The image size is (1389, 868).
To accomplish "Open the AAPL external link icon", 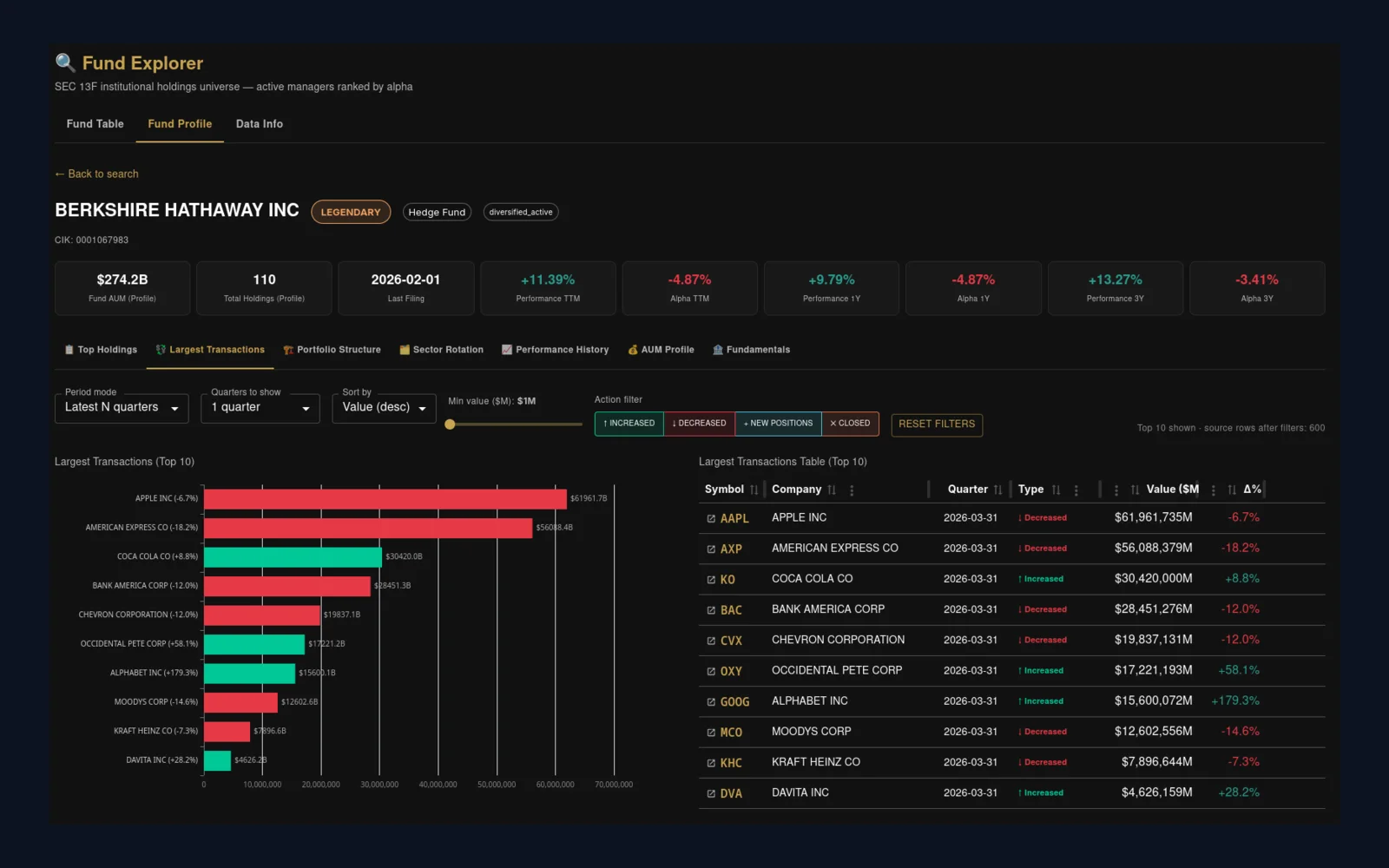I will (x=711, y=518).
